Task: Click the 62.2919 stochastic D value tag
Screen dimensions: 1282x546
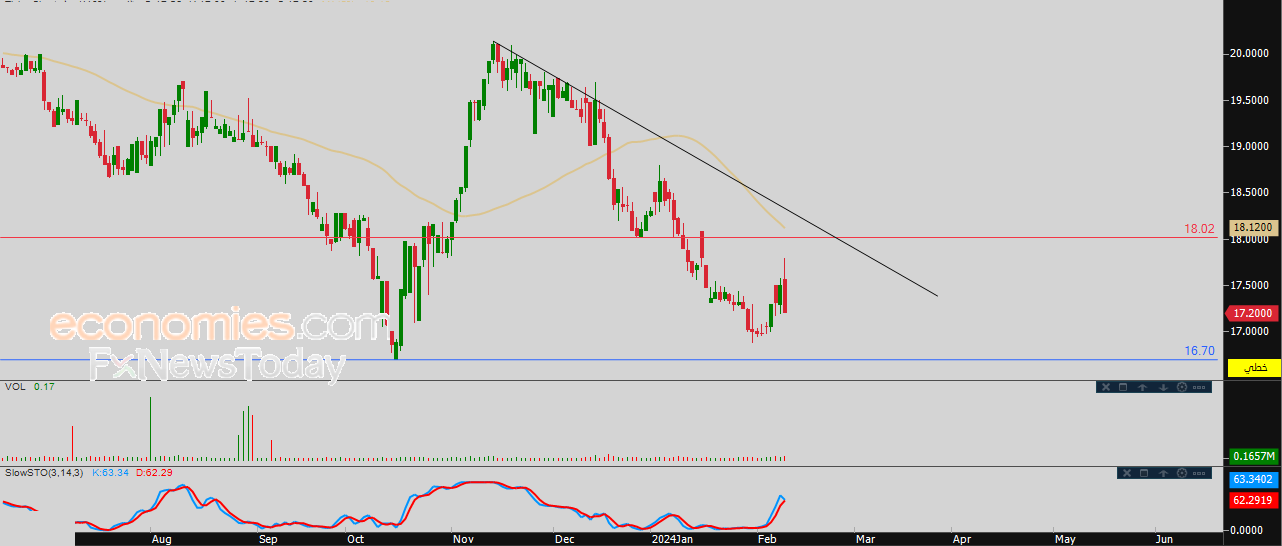Action: [1254, 499]
